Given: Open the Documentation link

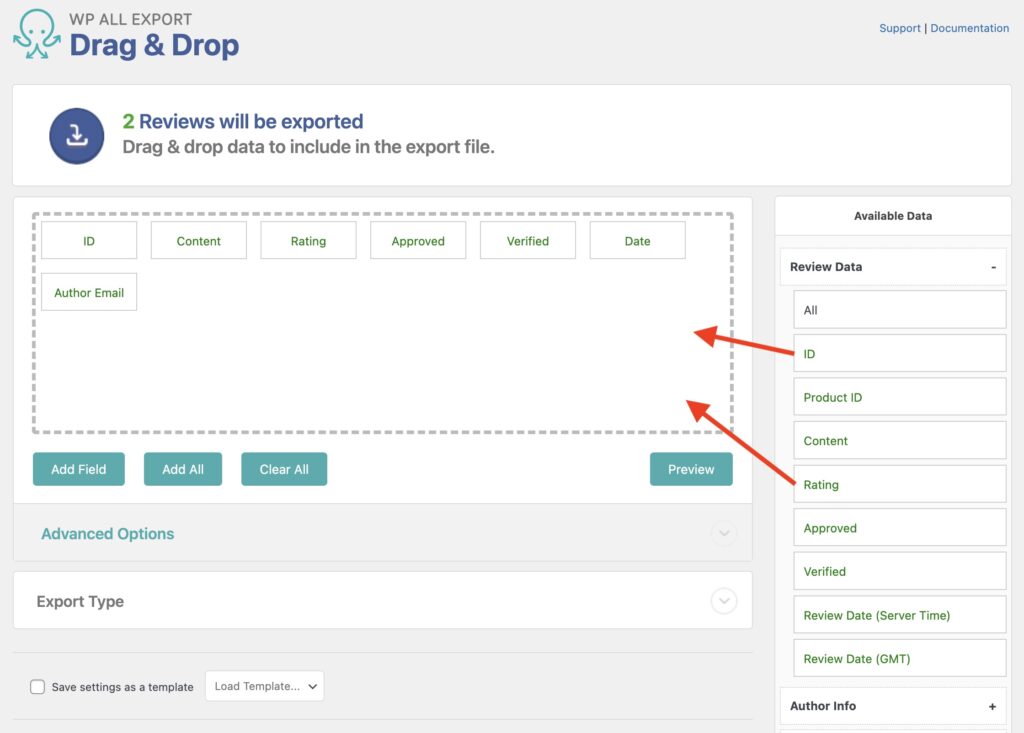Looking at the screenshot, I should 970,28.
